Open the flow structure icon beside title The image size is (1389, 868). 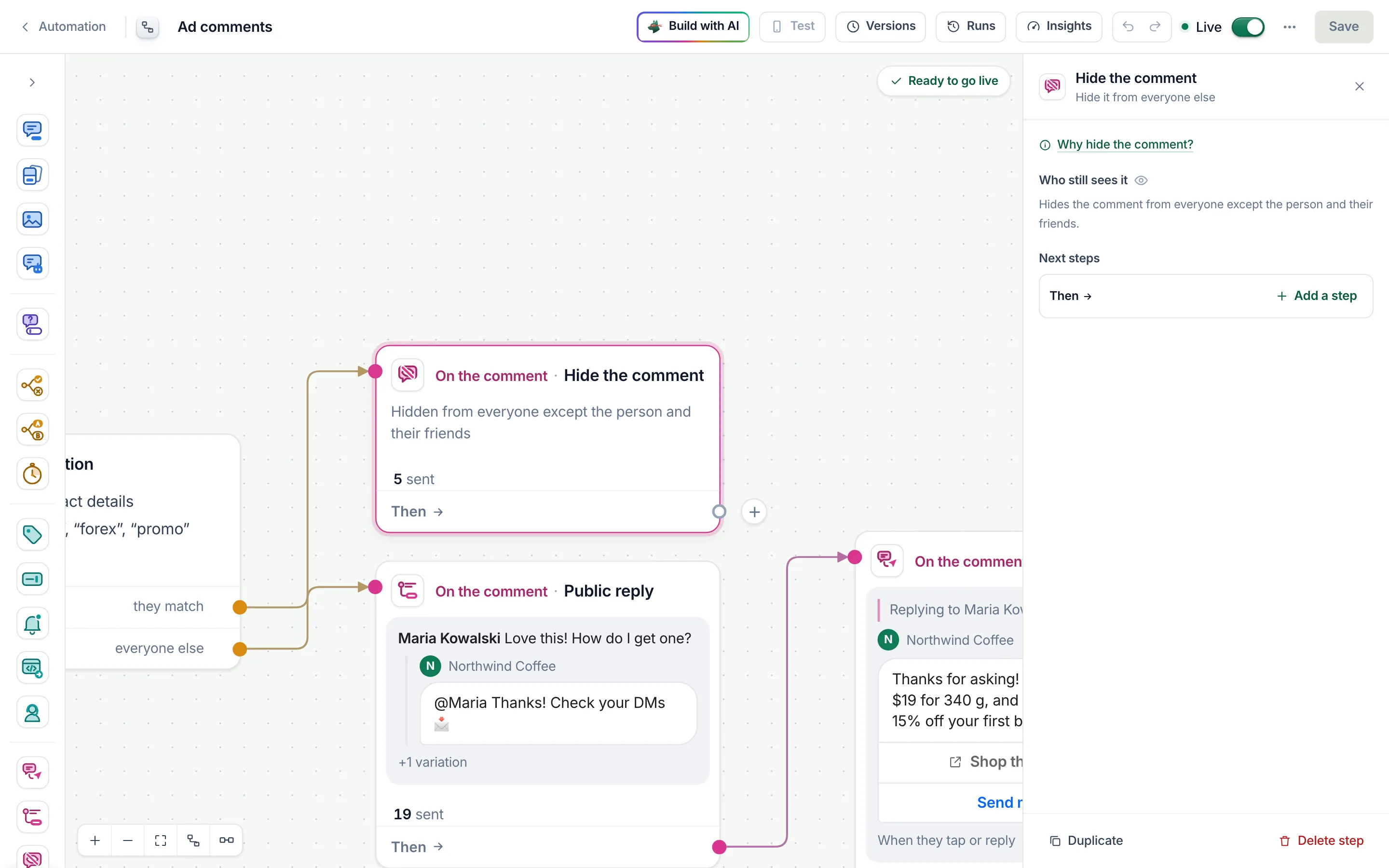click(148, 27)
